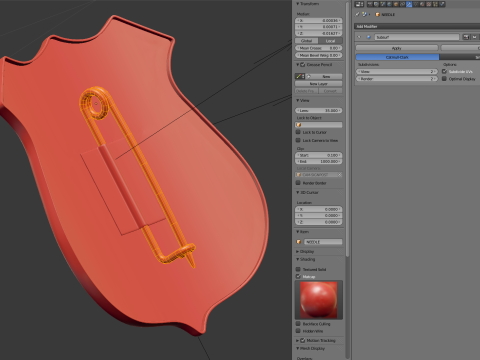Toggle the Matcap checkbox
The width and height of the screenshot is (480, 360).
click(298, 277)
